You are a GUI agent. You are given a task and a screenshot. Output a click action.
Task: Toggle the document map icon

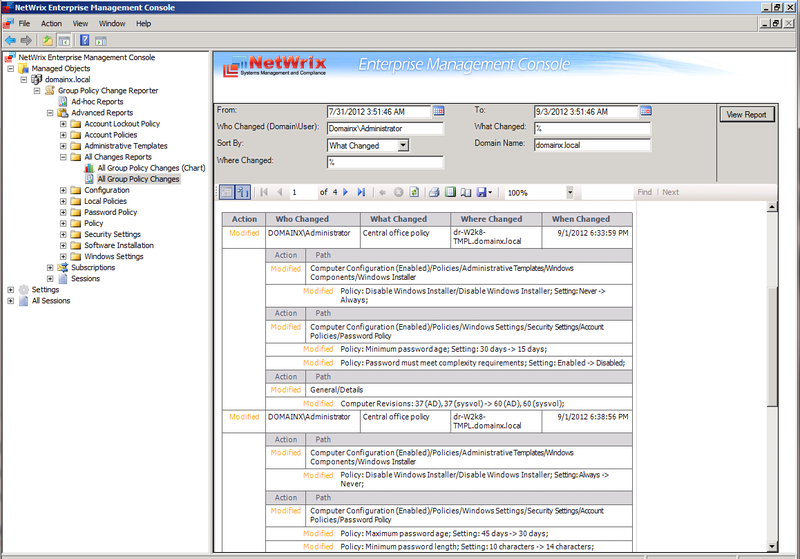point(243,192)
